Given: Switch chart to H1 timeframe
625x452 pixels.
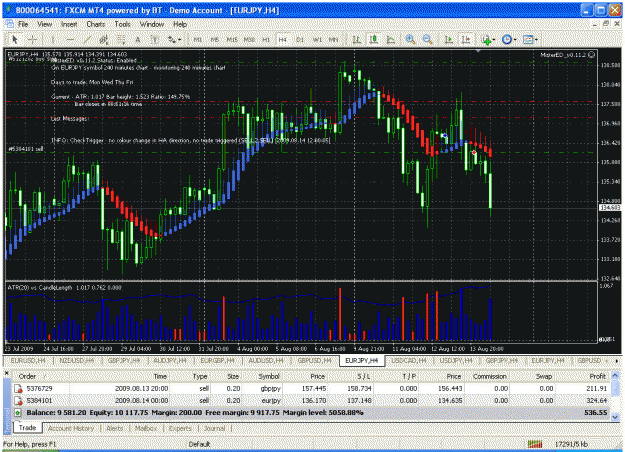Looking at the screenshot, I should 266,39.
